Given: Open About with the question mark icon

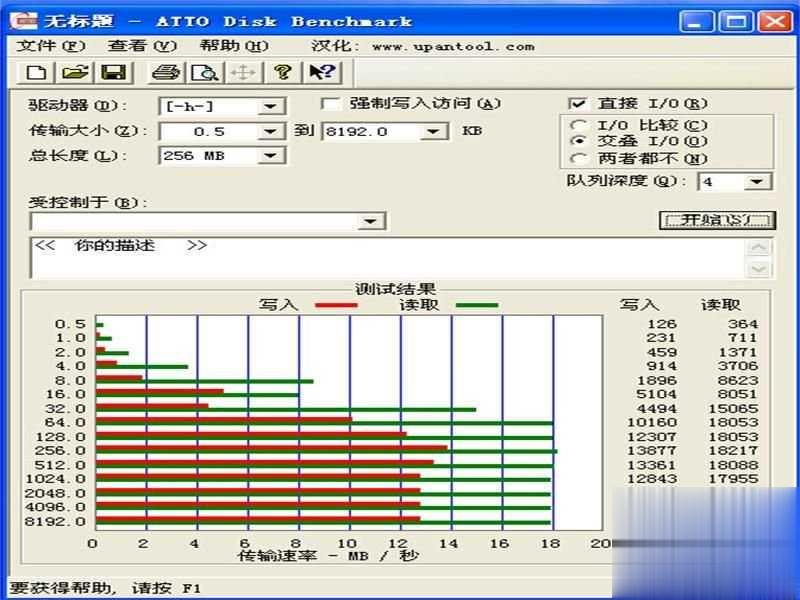Looking at the screenshot, I should tap(283, 72).
